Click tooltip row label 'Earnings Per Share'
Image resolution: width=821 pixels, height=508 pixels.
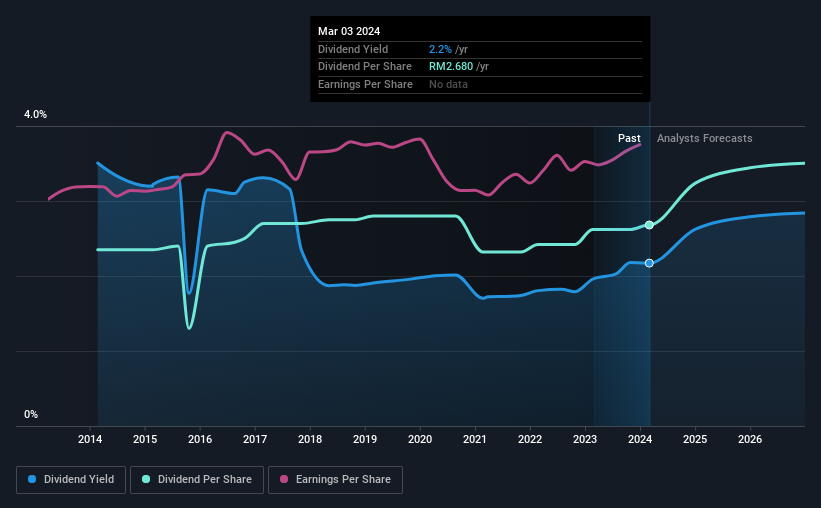(365, 84)
